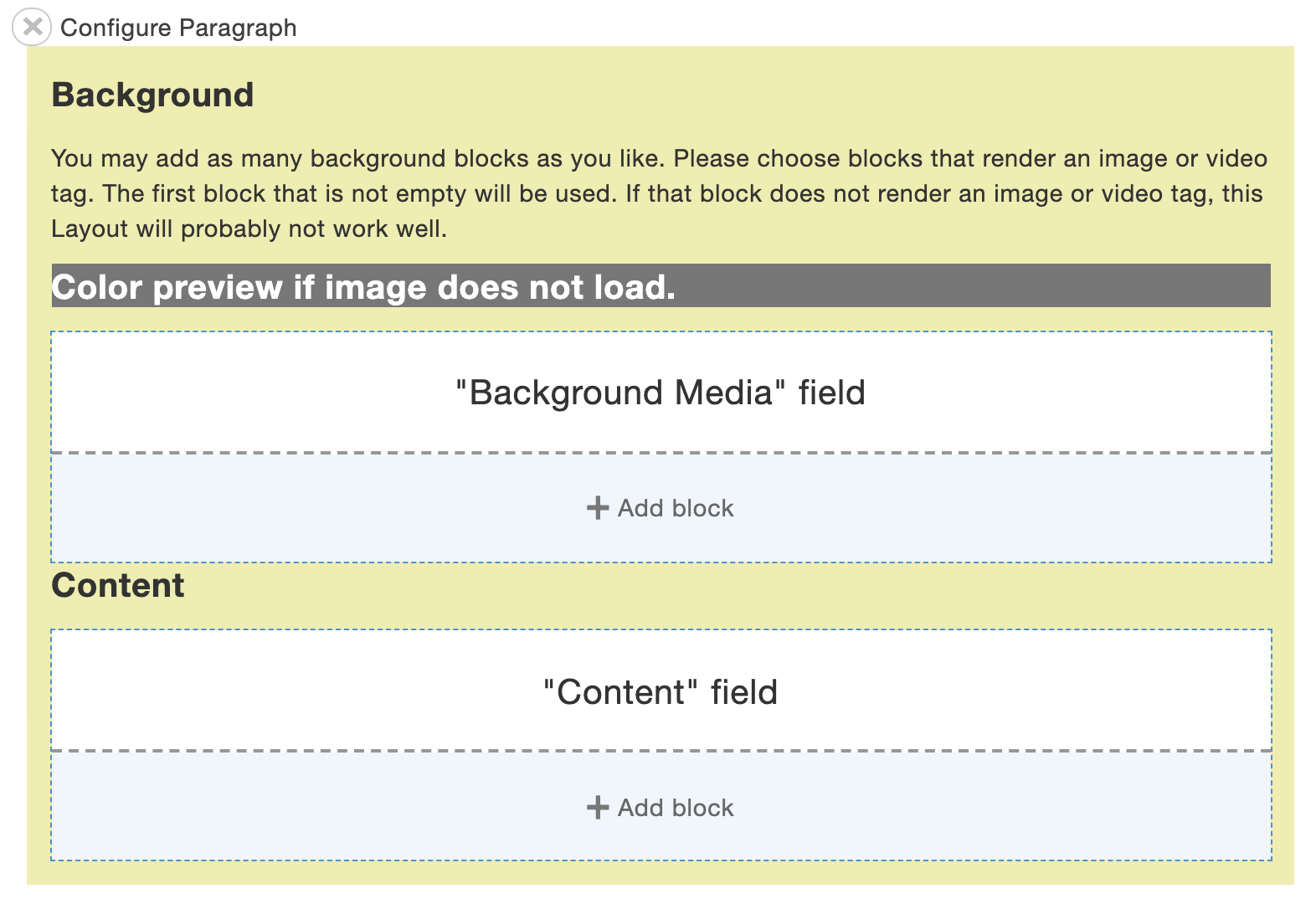Click the plus icon under Background Media
Viewport: 1316px width, 904px height.
[596, 507]
